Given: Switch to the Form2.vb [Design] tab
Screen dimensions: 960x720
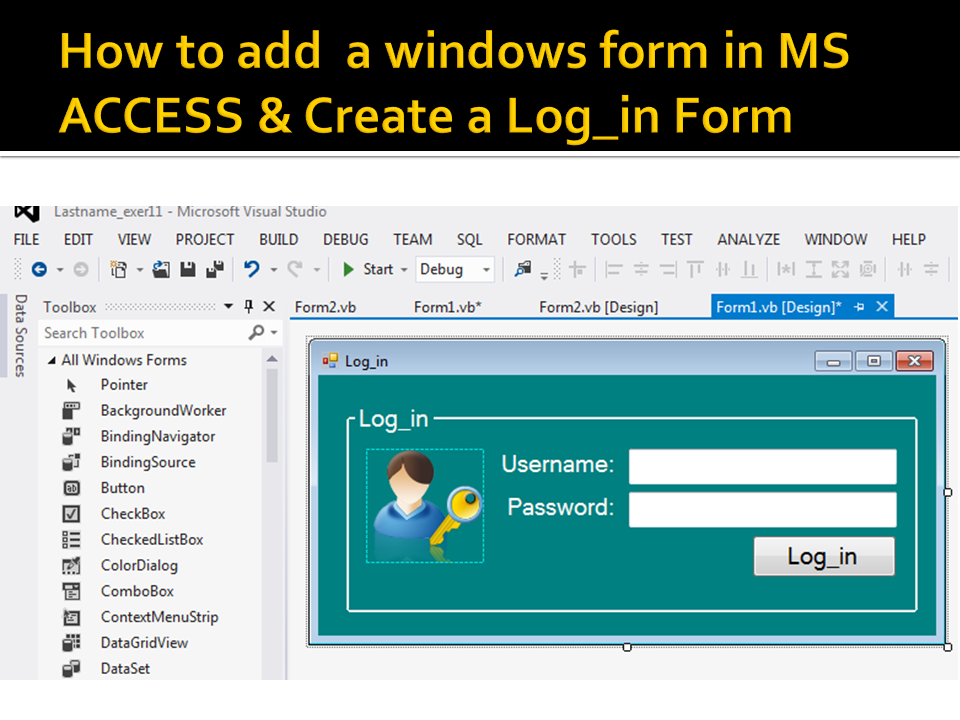Looking at the screenshot, I should pos(598,306).
